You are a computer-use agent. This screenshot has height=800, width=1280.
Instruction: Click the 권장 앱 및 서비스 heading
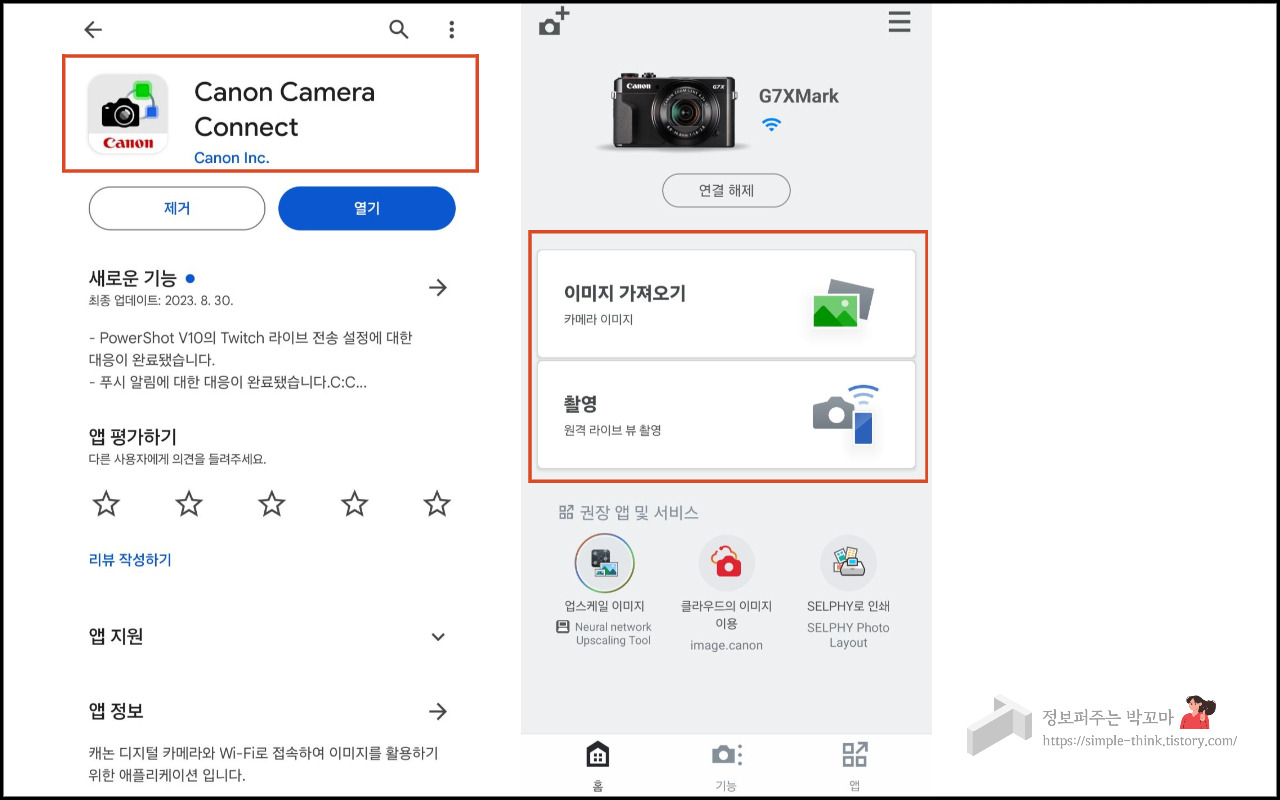[639, 513]
